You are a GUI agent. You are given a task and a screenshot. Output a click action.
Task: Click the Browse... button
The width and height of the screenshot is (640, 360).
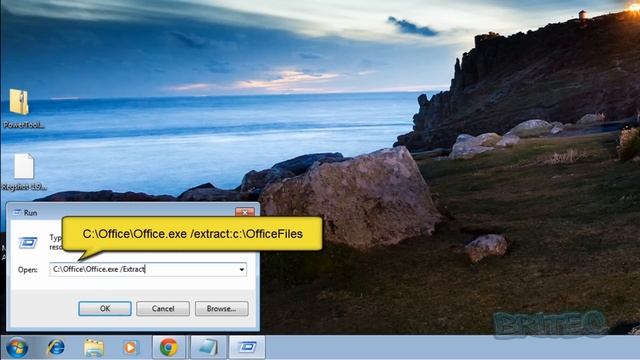[x=221, y=309]
